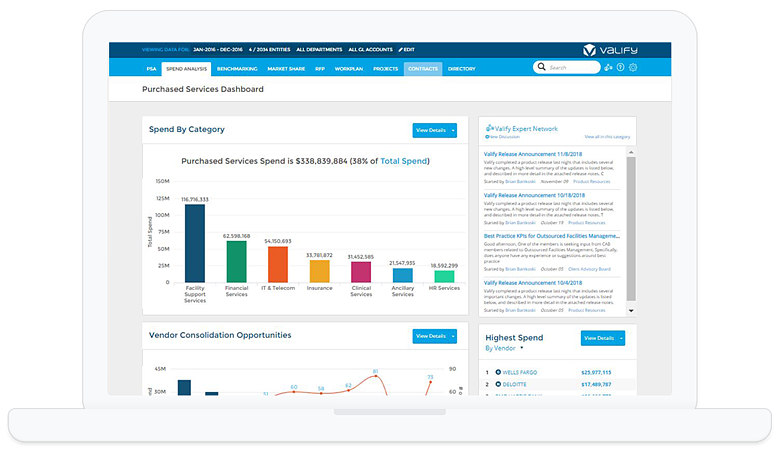Click the Valify logo
The height and width of the screenshot is (450, 779).
pos(610,50)
